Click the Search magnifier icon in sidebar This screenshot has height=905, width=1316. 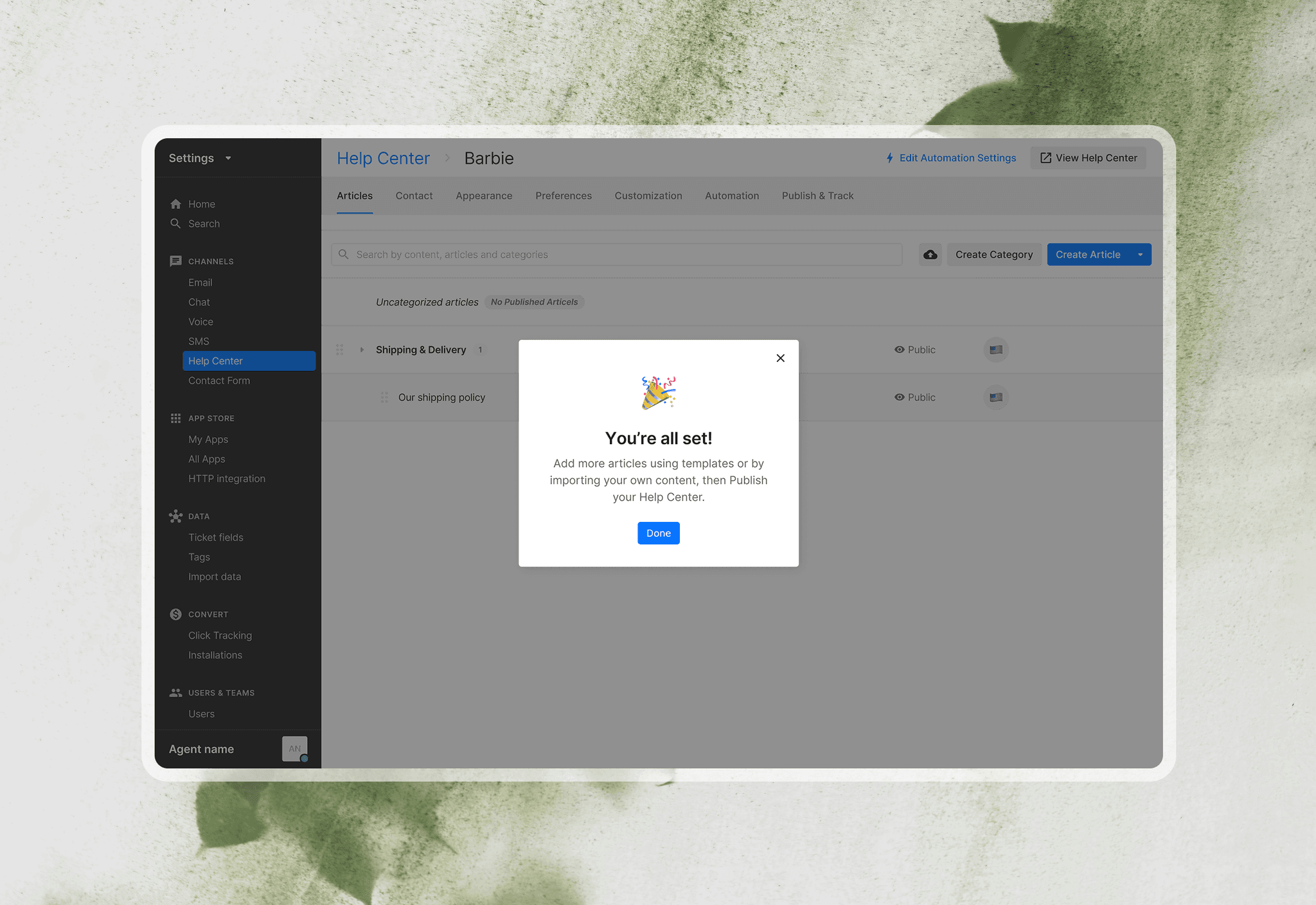click(175, 224)
